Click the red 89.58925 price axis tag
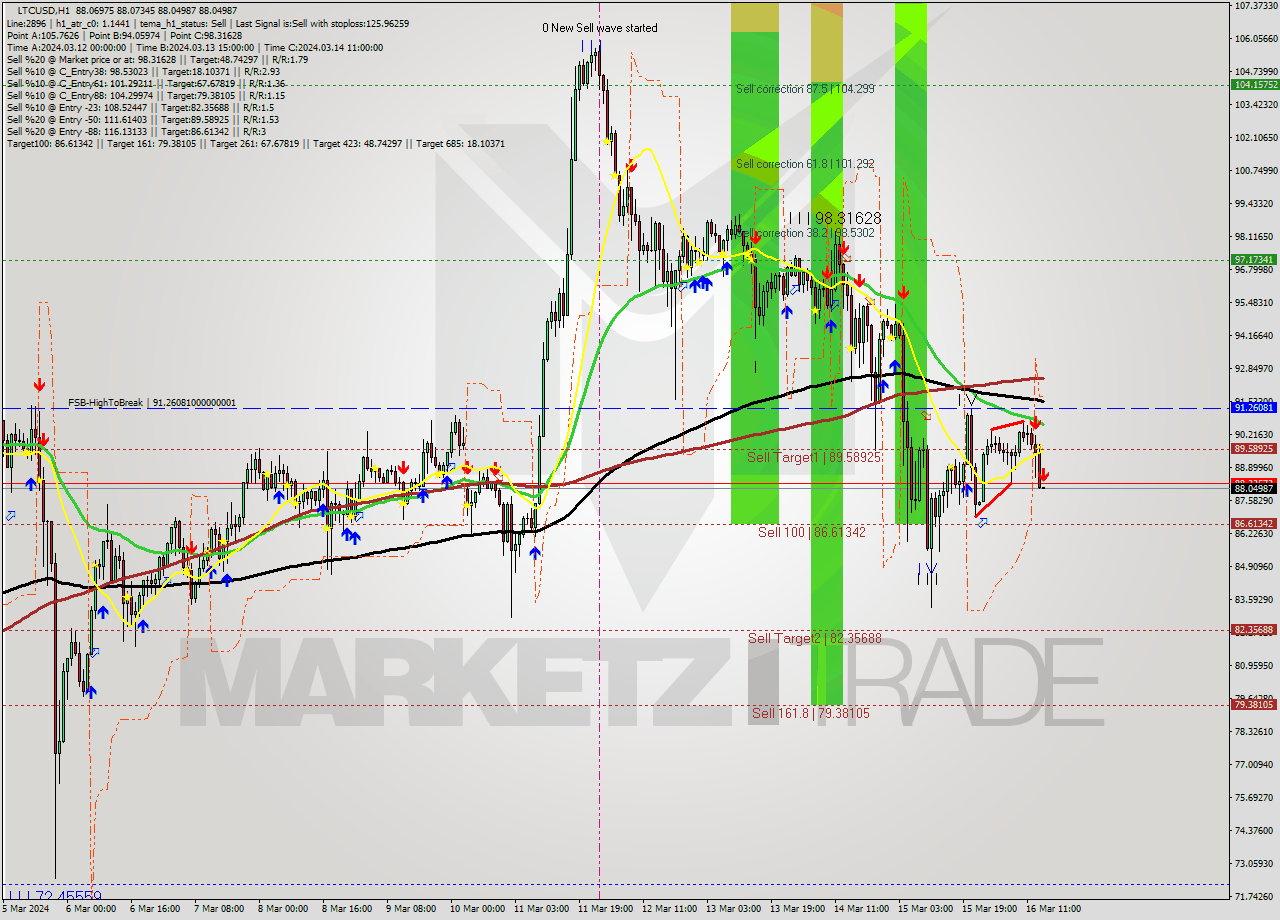The width and height of the screenshot is (1280, 920). (1254, 449)
